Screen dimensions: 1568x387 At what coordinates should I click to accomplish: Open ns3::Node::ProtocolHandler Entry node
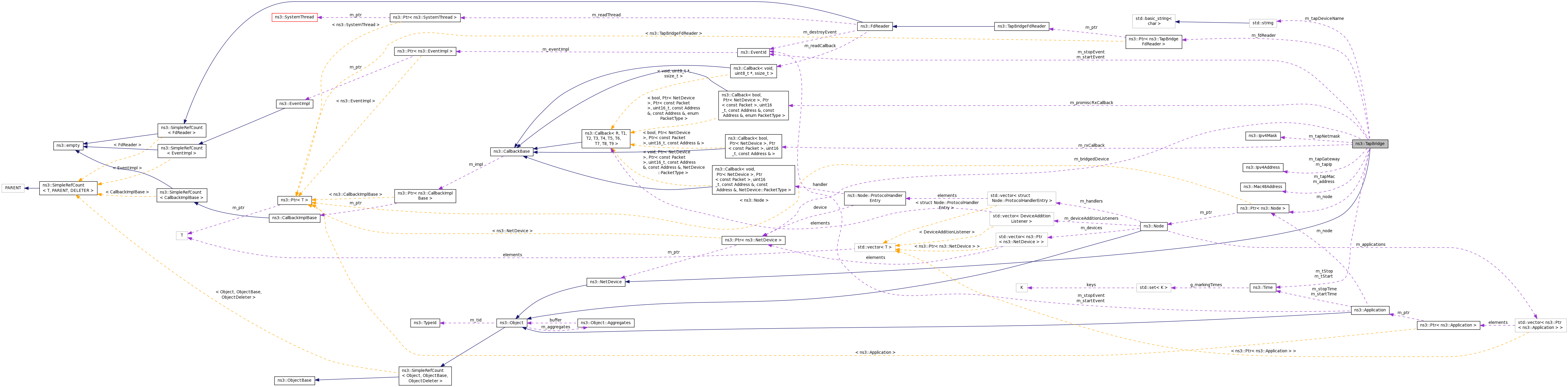click(875, 198)
